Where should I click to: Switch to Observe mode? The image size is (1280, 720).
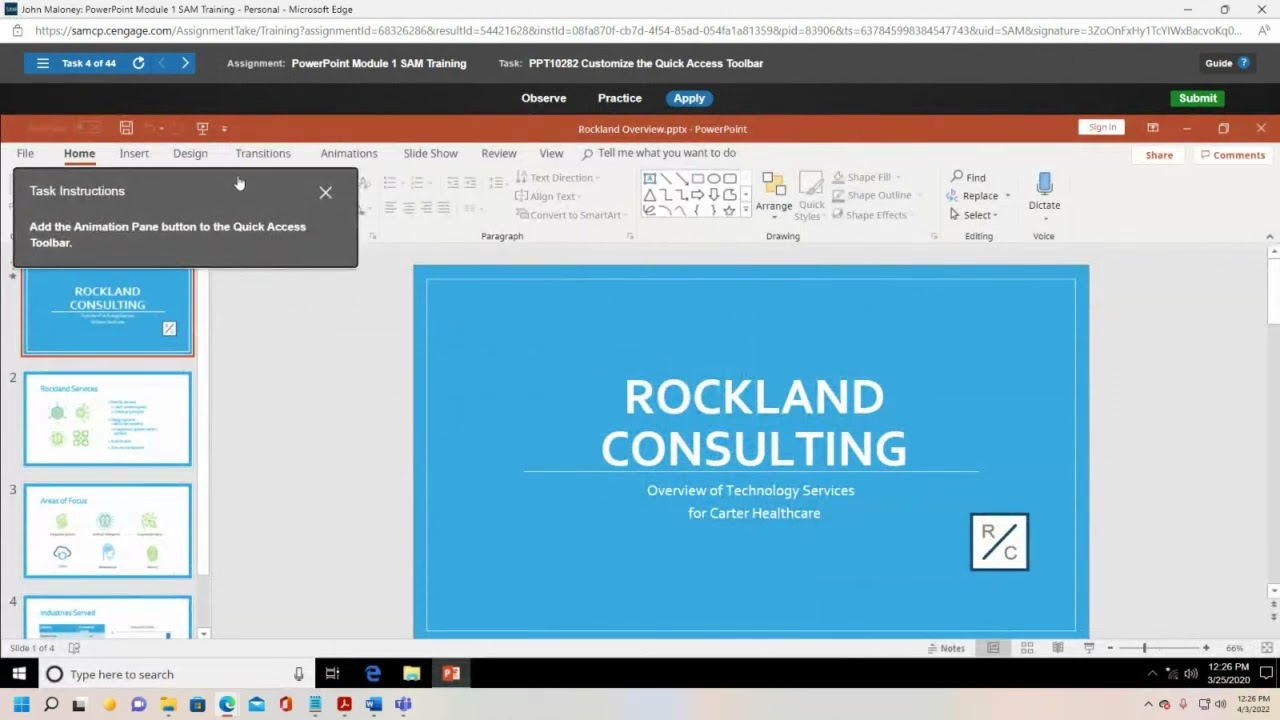coord(544,98)
